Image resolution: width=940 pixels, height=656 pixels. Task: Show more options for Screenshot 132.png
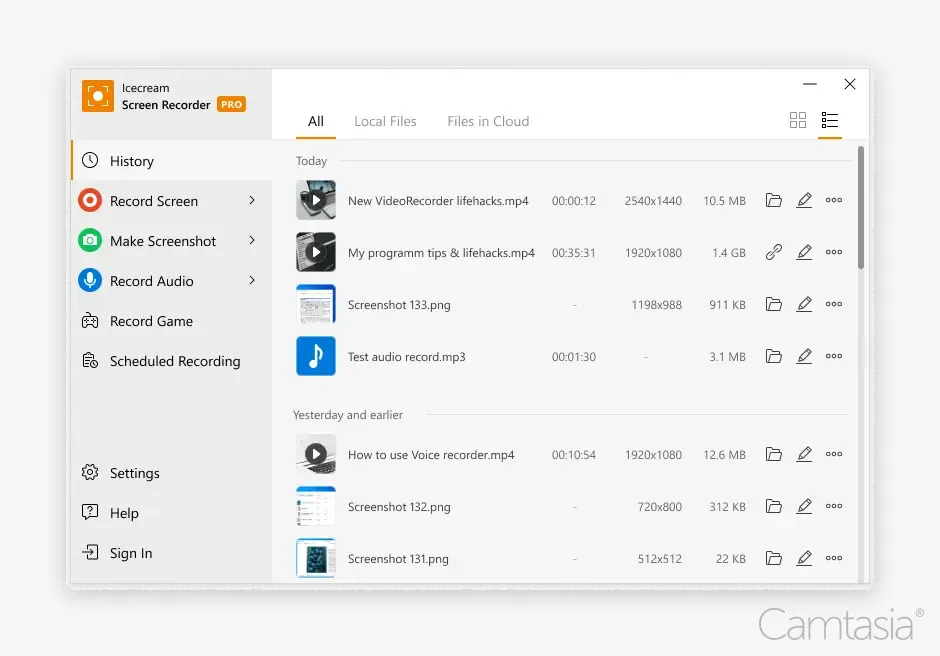pyautogui.click(x=834, y=506)
